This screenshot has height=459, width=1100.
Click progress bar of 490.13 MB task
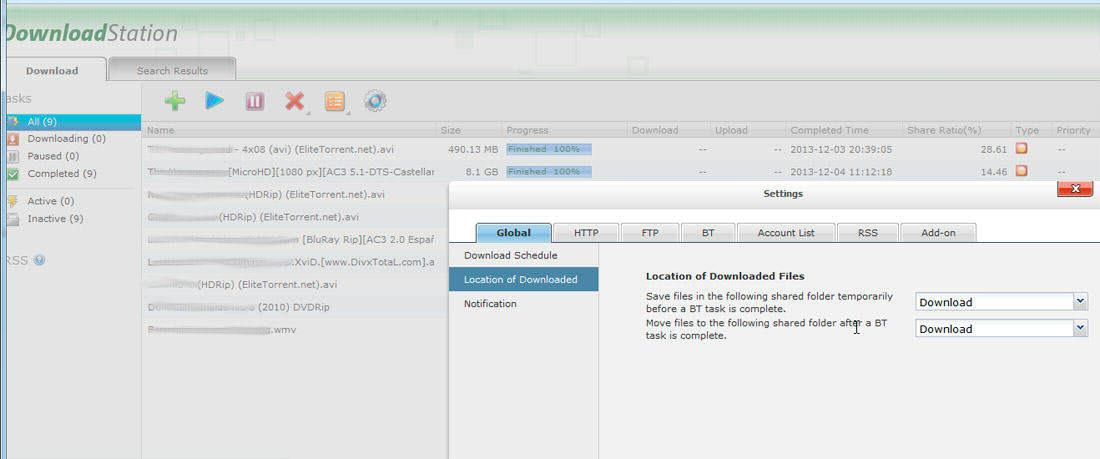coord(549,149)
